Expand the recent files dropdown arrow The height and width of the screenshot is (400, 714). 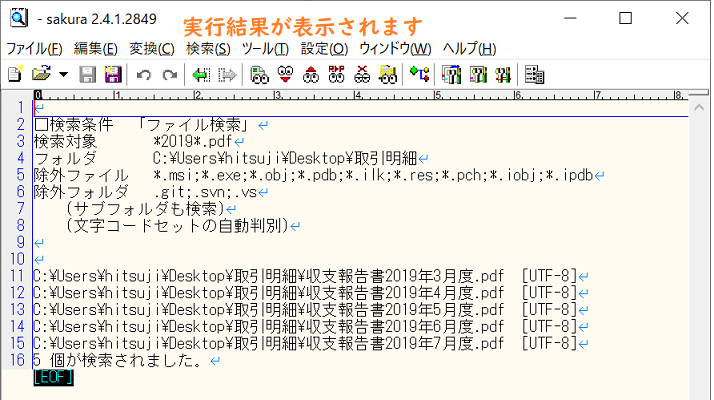[63, 74]
